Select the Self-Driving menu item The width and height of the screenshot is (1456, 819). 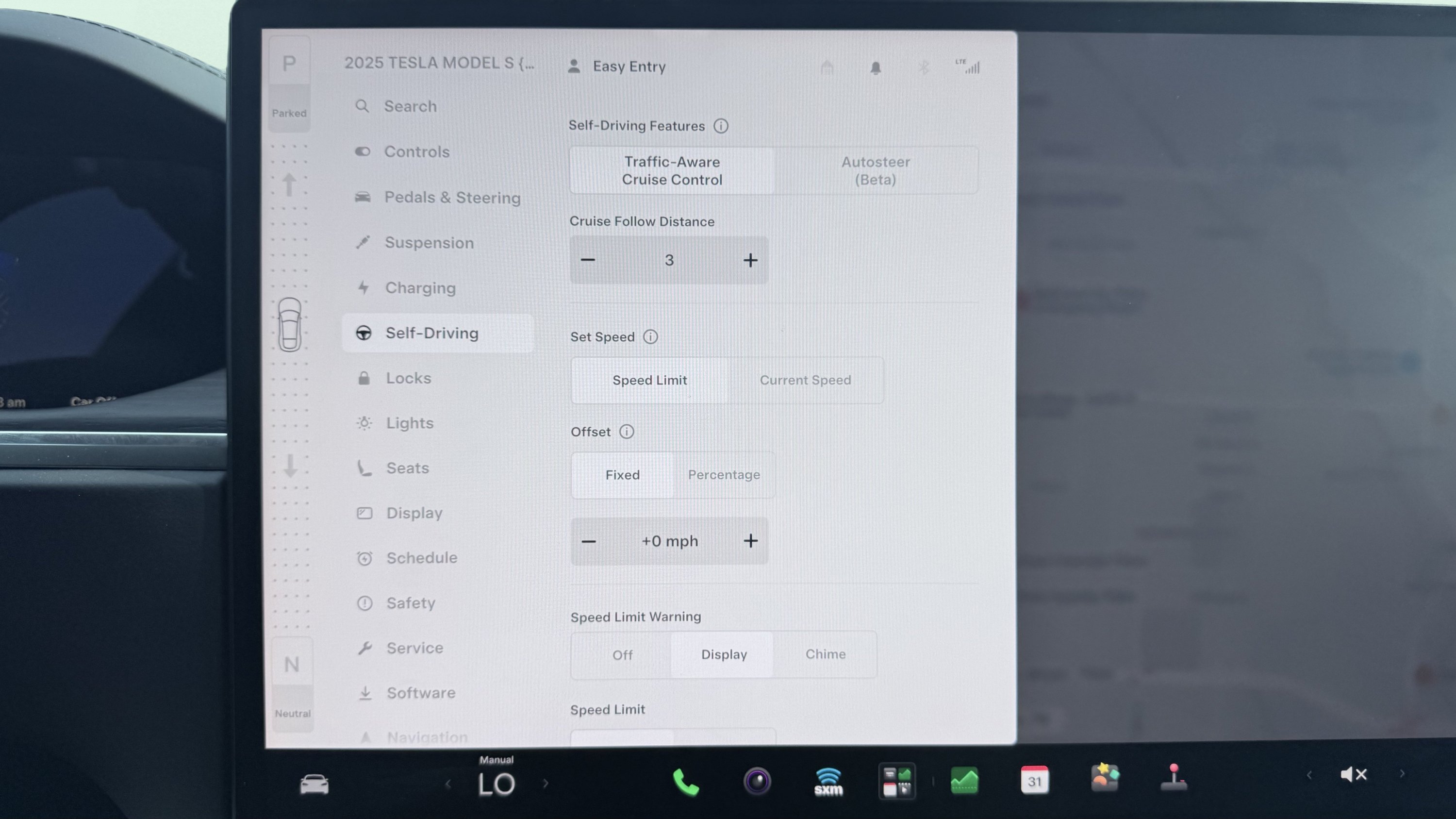click(437, 333)
